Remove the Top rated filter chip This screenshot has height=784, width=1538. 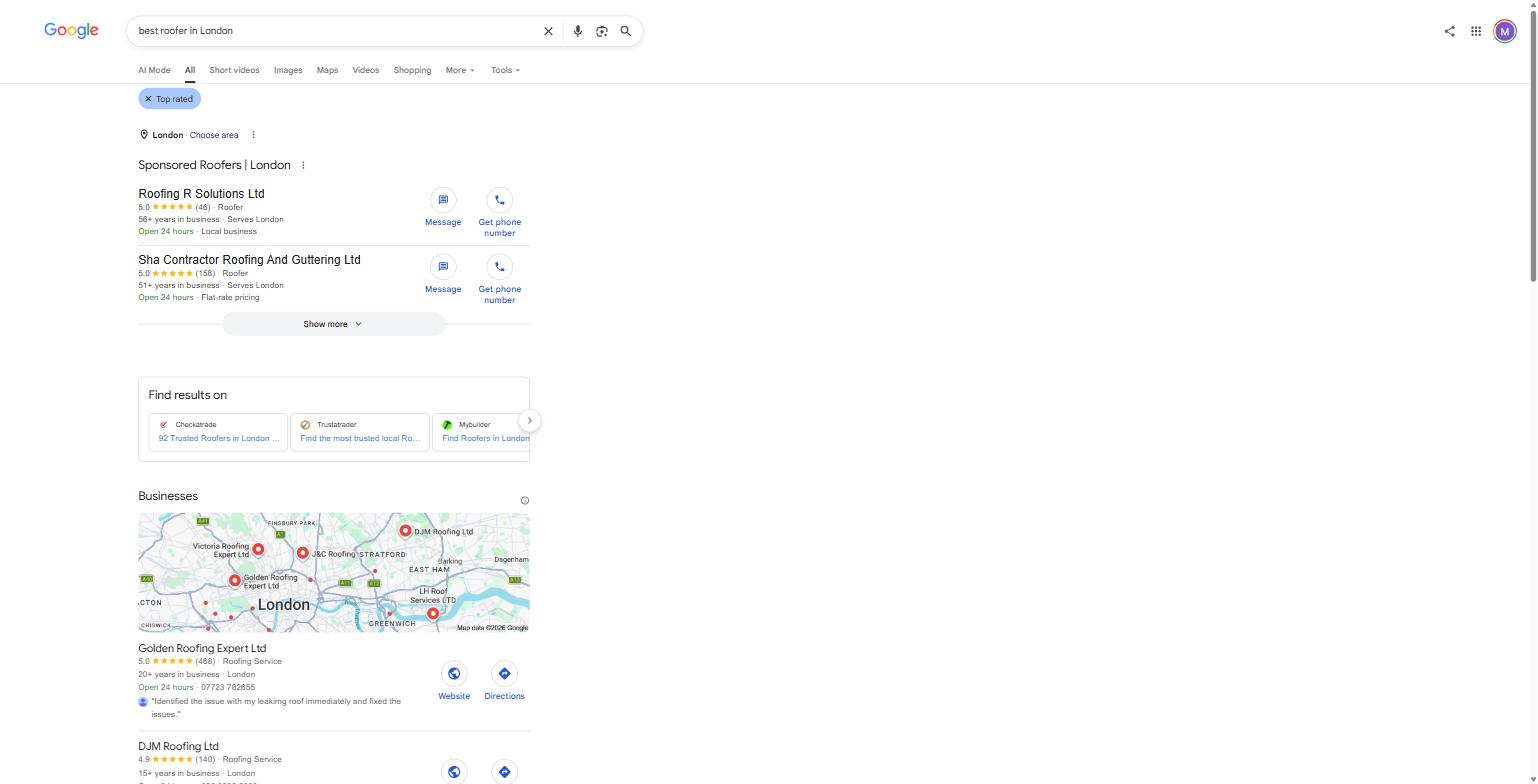pyautogui.click(x=148, y=99)
